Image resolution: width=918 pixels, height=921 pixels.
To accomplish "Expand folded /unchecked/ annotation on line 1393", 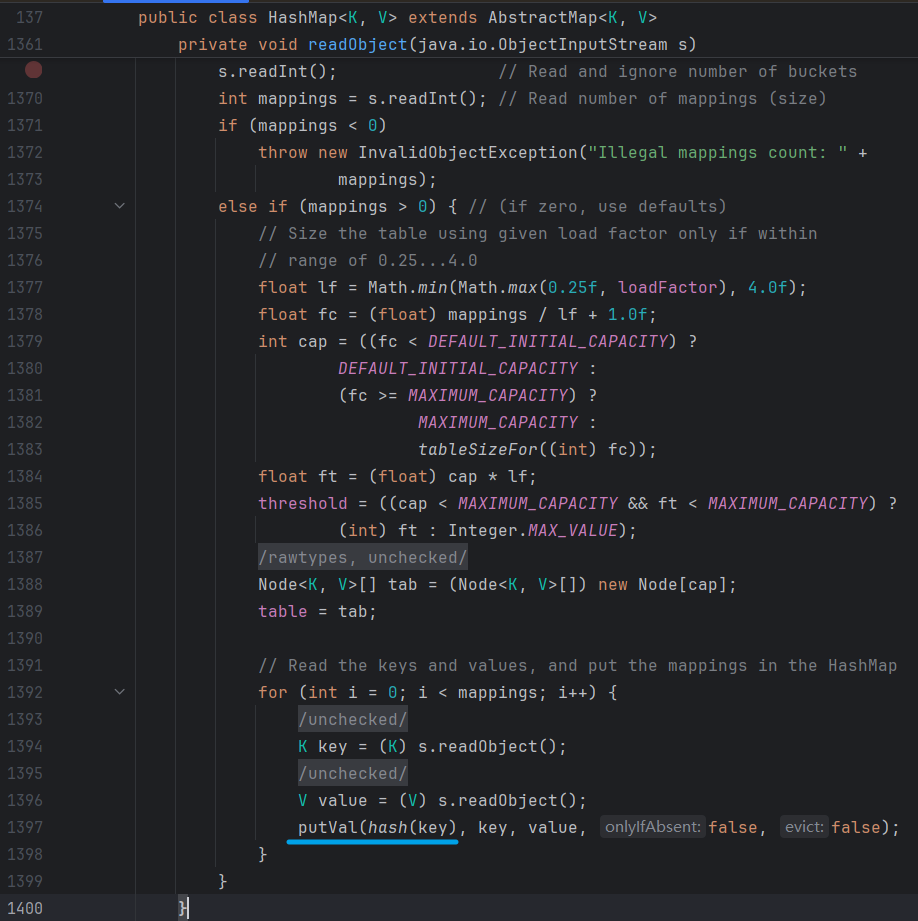I will click(352, 719).
